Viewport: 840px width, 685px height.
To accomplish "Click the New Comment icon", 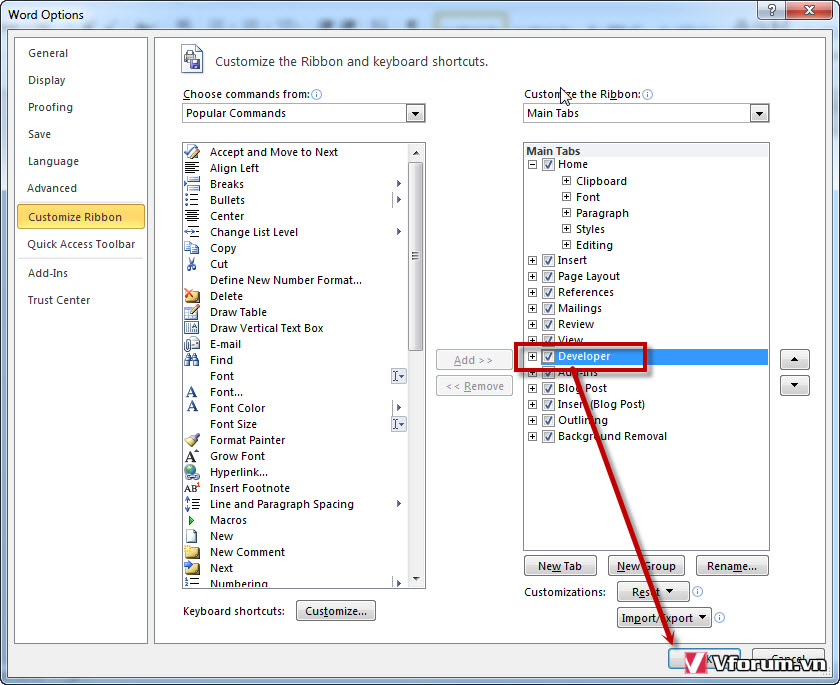I will click(x=192, y=552).
